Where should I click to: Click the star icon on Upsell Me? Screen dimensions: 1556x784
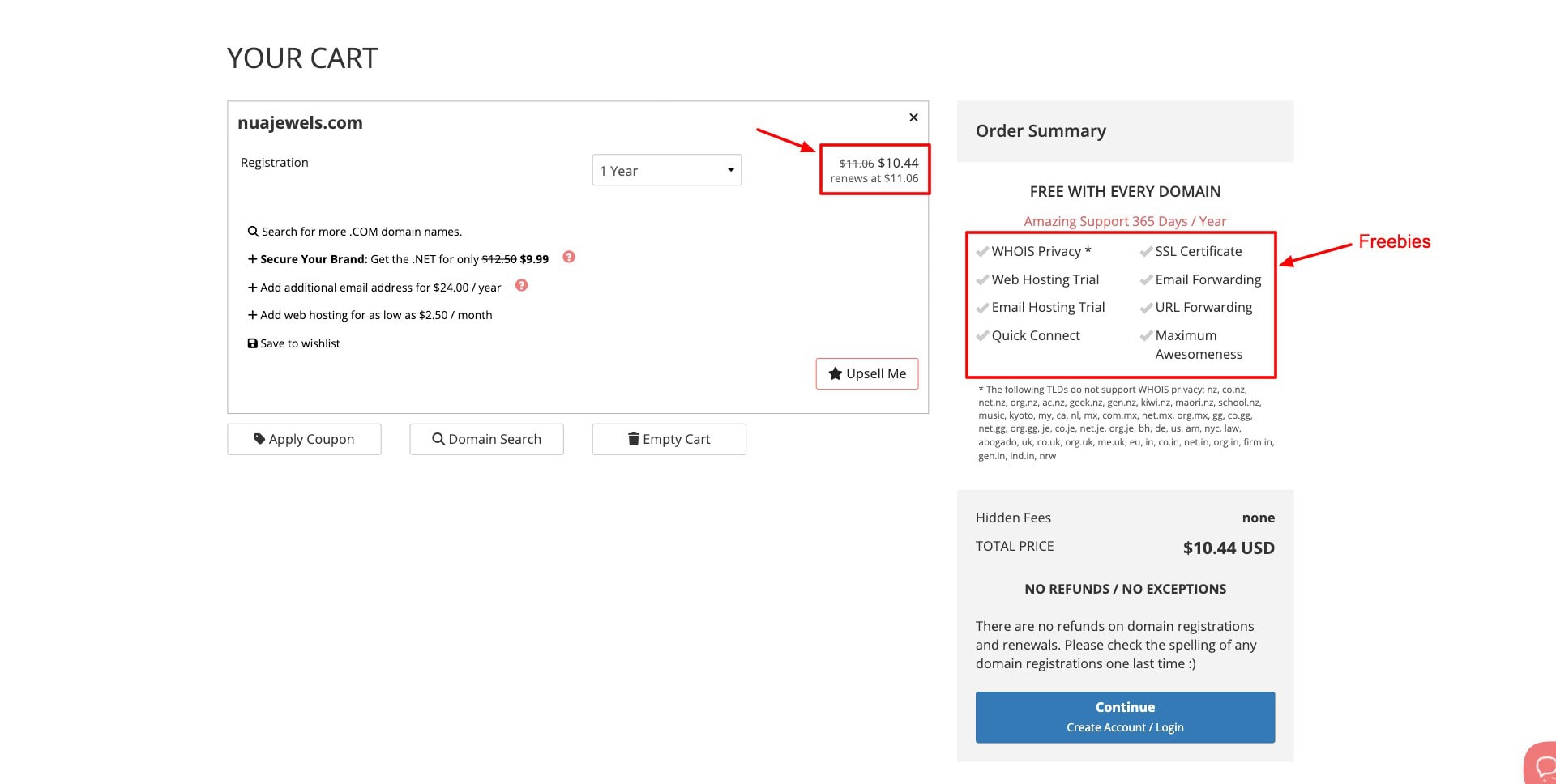coord(835,373)
